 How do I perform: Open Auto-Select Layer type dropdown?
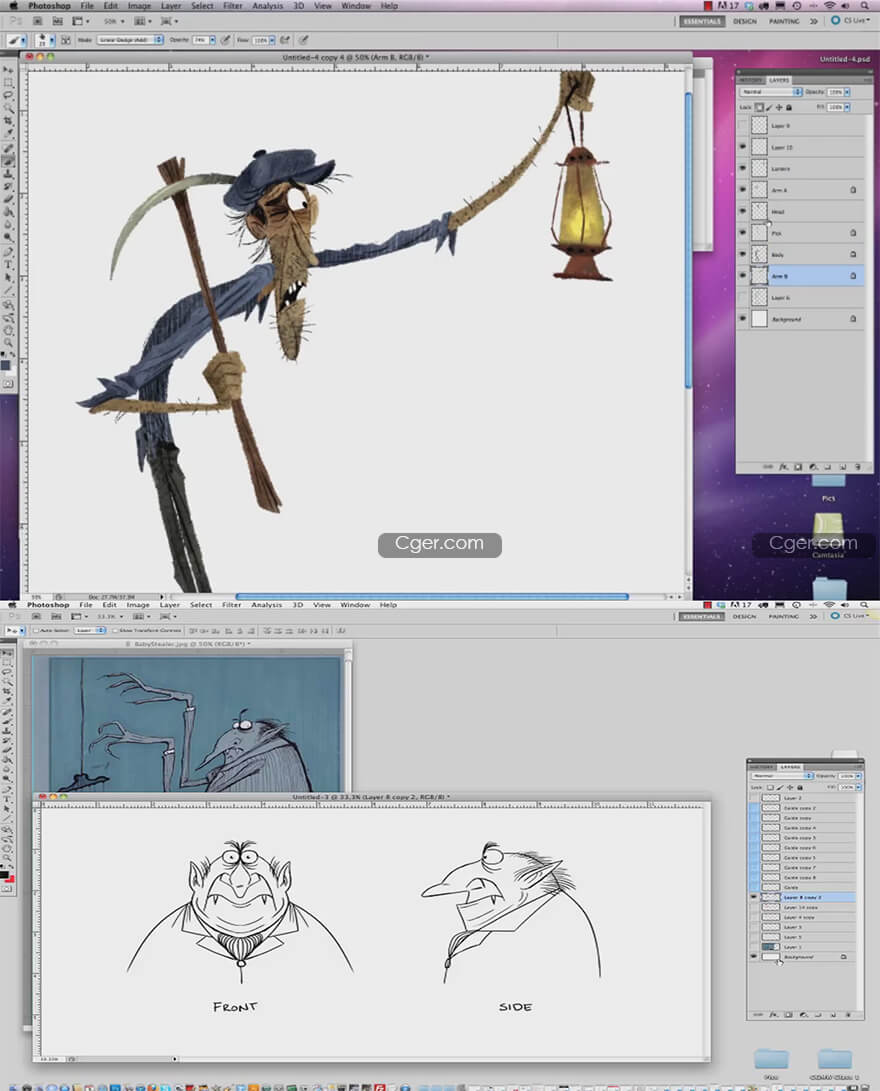coord(90,630)
